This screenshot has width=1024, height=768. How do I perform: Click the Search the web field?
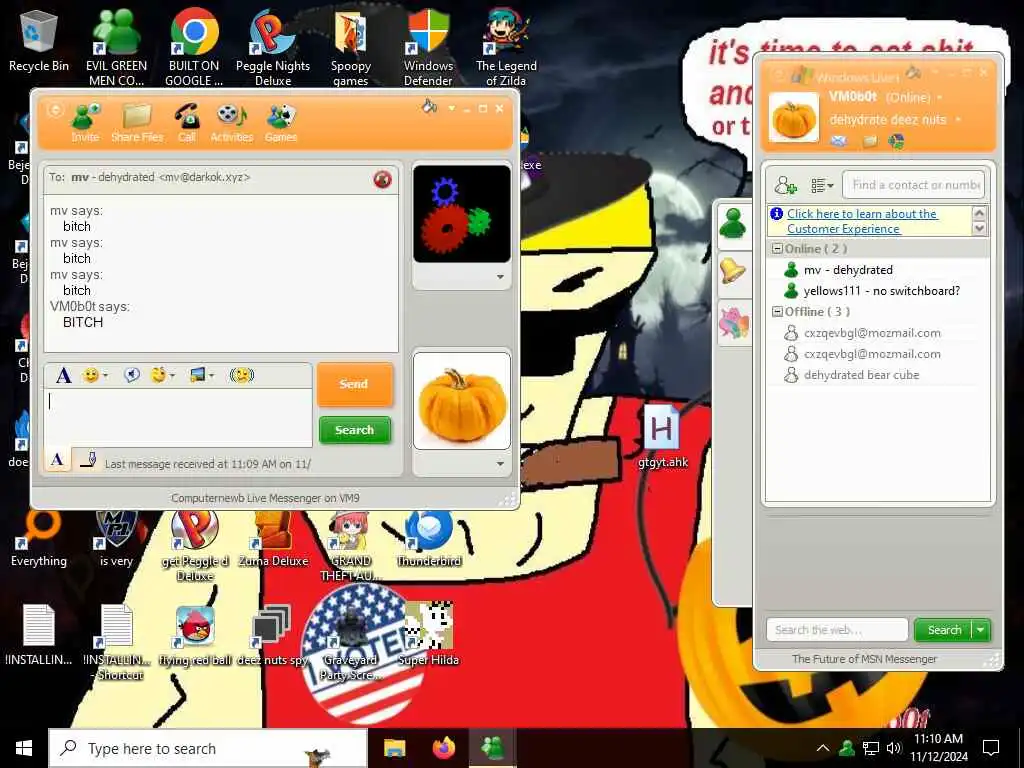837,630
